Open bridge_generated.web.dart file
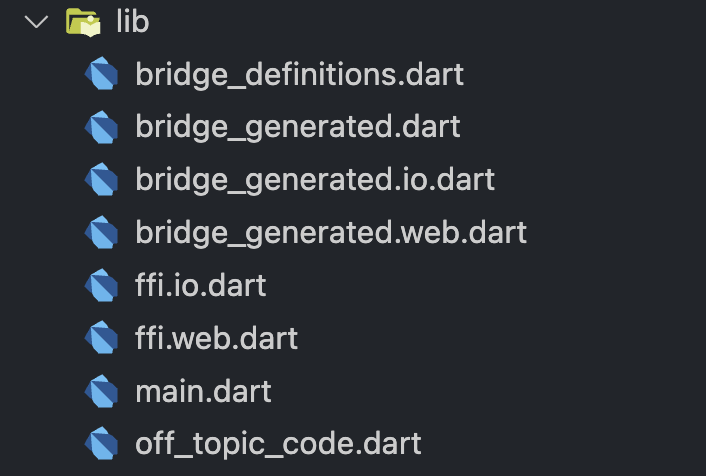The image size is (706, 476). tap(331, 232)
